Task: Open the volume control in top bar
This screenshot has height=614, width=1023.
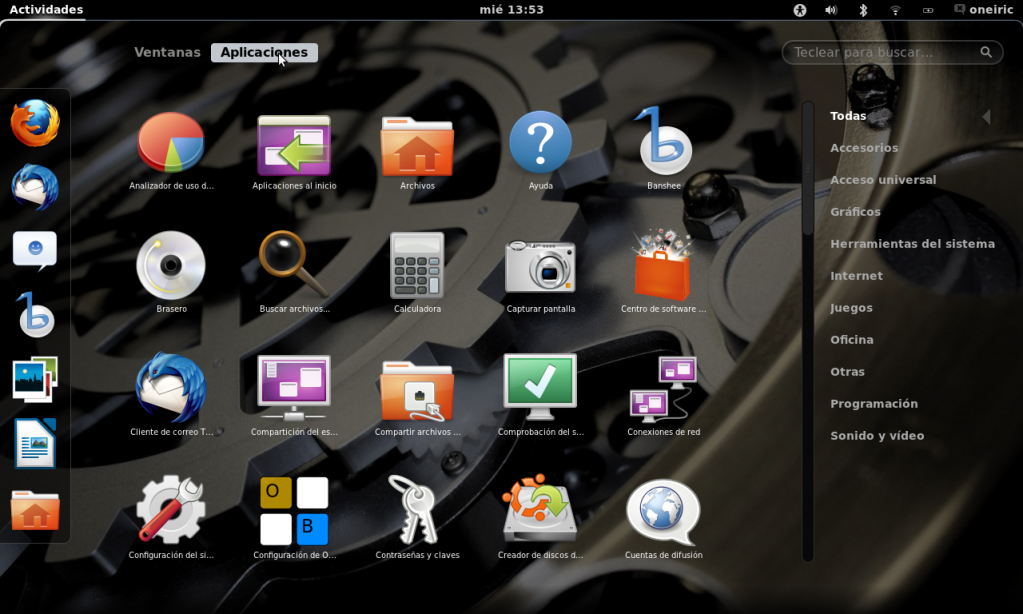Action: [830, 10]
